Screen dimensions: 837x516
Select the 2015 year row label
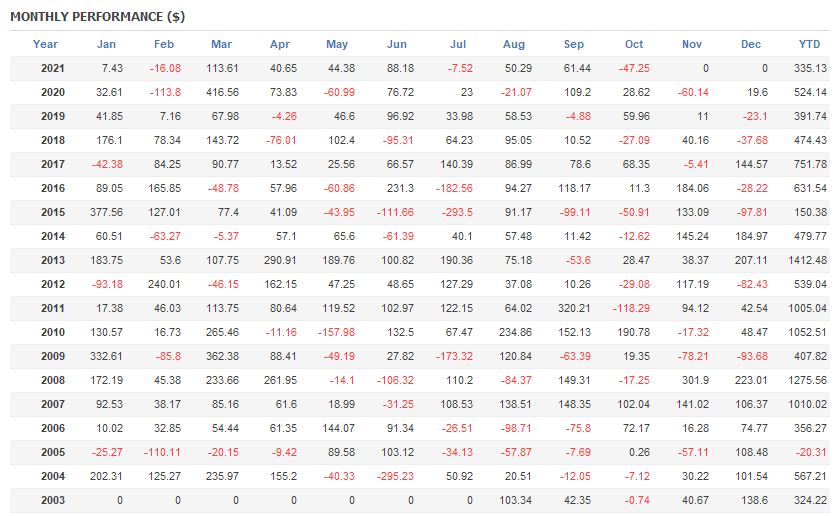[x=53, y=212]
